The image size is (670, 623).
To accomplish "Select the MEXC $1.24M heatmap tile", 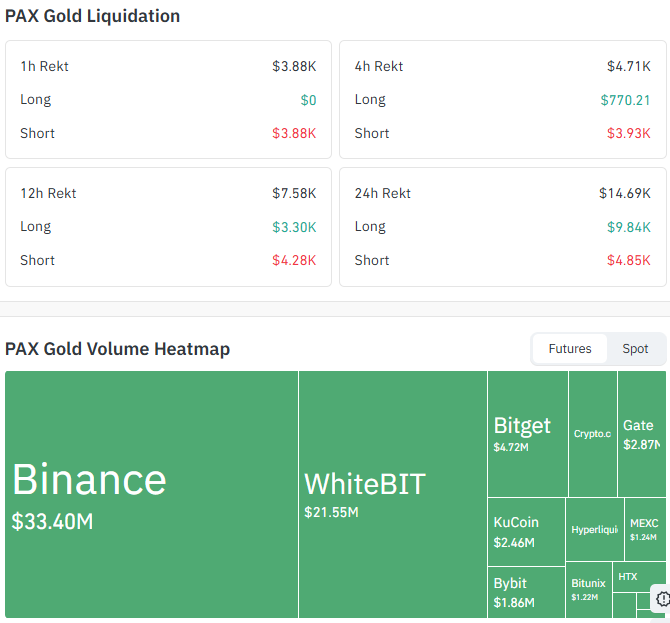I will (645, 529).
